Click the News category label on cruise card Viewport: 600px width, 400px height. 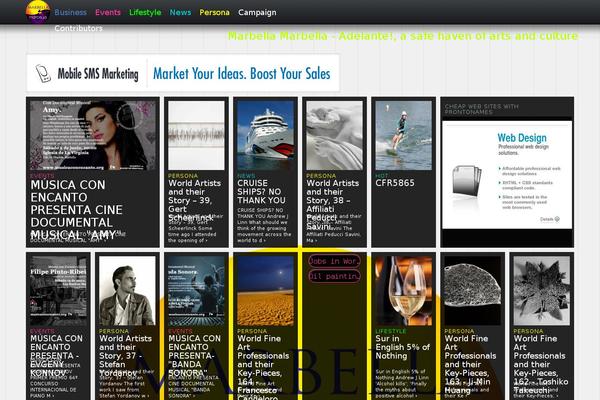(246, 176)
